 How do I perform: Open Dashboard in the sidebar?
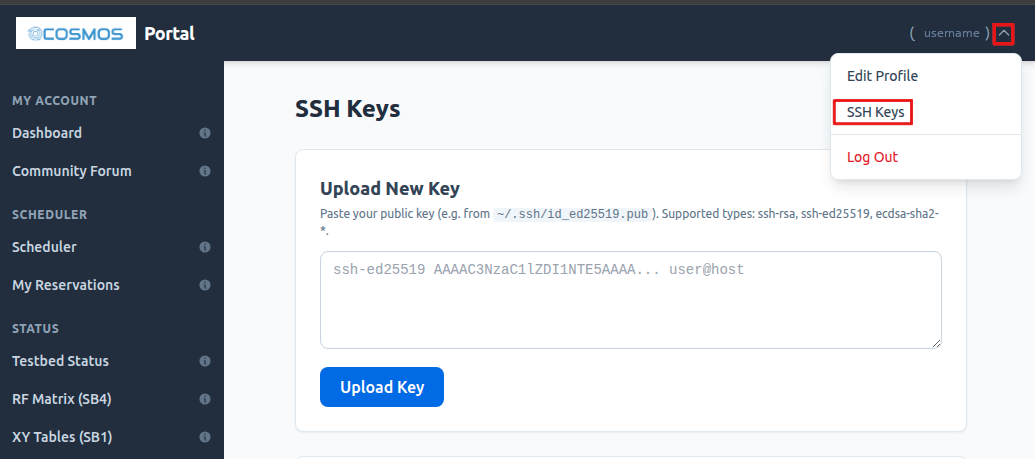tap(47, 133)
